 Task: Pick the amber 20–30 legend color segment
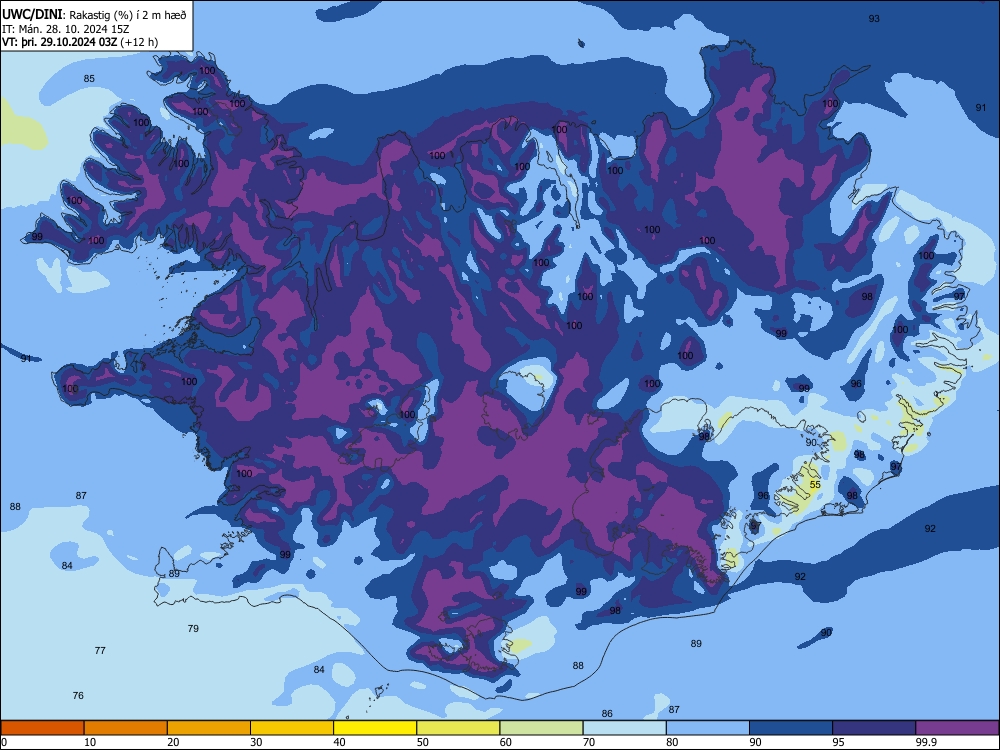(209, 728)
